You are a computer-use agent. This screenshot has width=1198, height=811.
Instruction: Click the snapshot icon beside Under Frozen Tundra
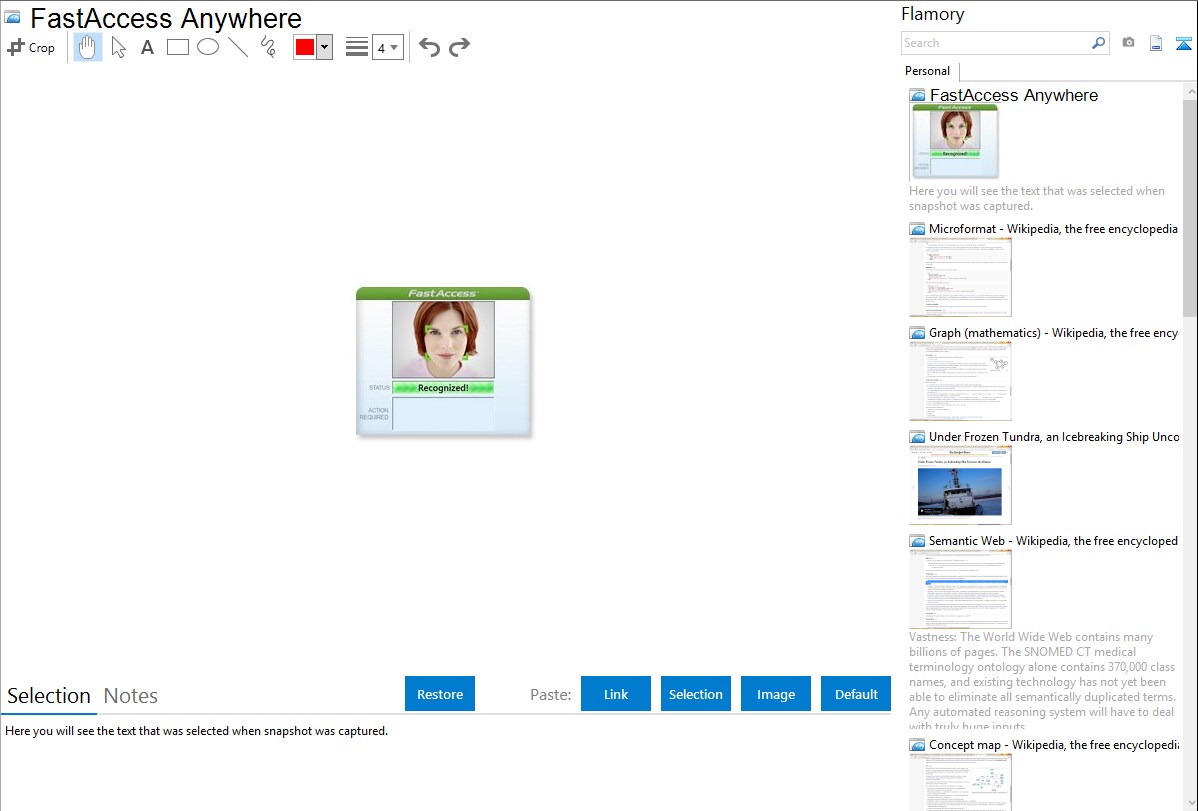click(917, 437)
